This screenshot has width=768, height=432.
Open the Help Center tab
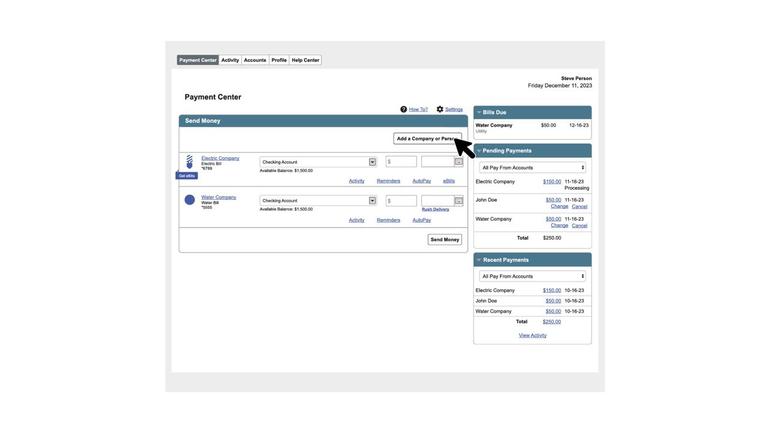point(305,60)
